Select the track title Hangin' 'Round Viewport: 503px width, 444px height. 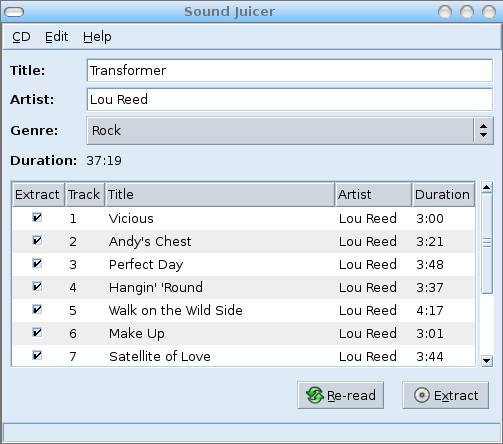click(x=156, y=288)
